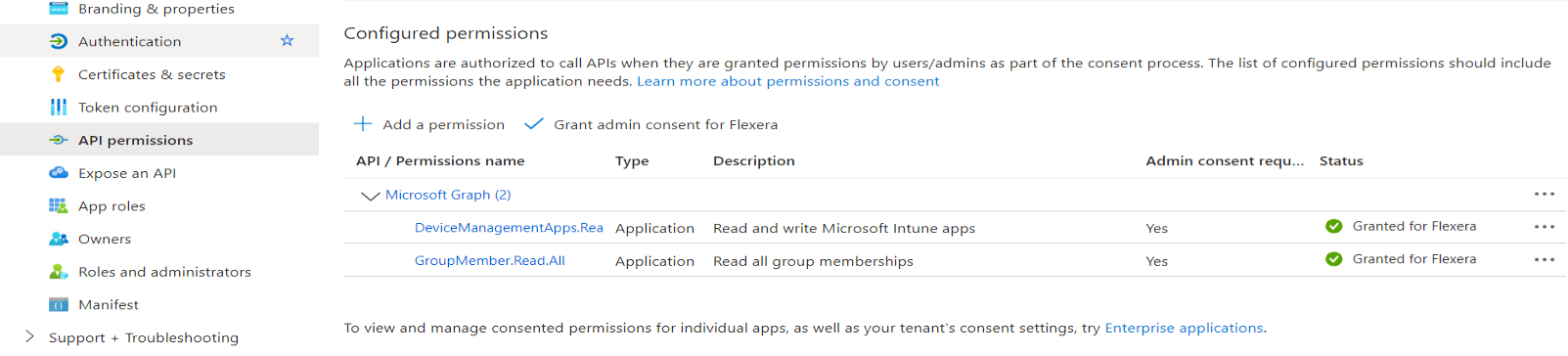Click the Token configuration bars icon
1568x356 pixels.
click(x=59, y=107)
